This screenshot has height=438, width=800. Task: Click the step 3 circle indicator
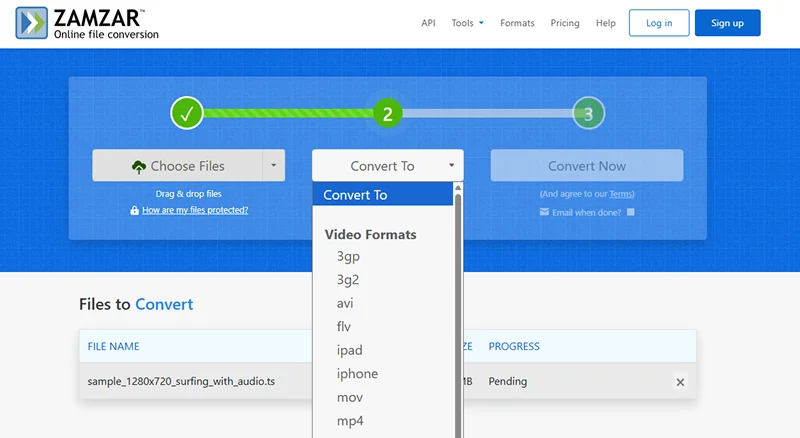pyautogui.click(x=588, y=113)
